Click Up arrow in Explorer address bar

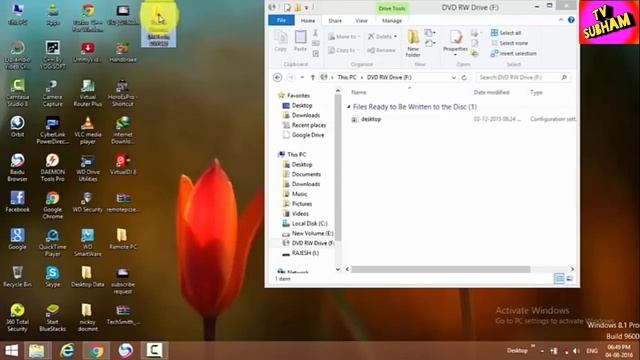tap(313, 78)
